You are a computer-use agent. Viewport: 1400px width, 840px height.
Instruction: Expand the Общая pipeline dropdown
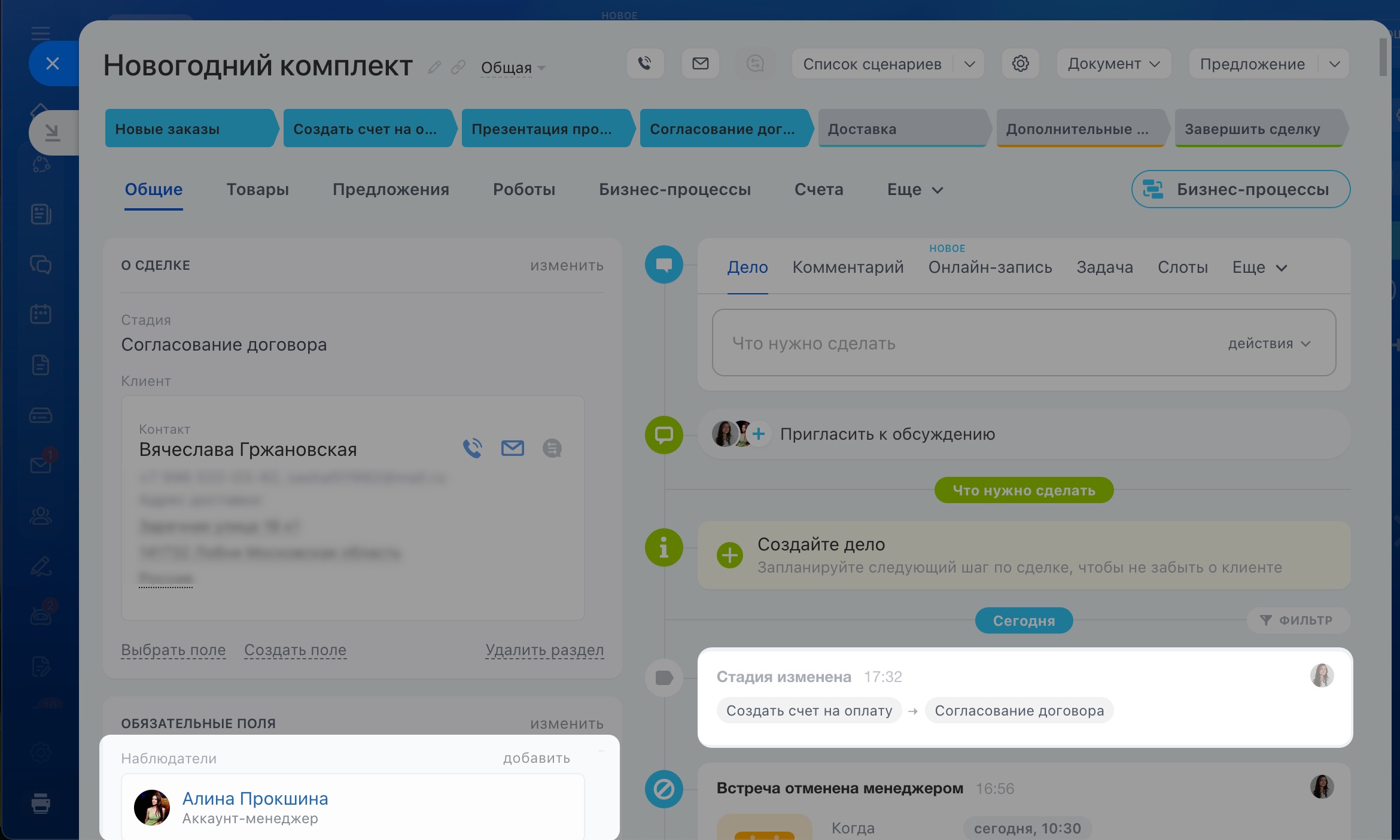(x=513, y=68)
